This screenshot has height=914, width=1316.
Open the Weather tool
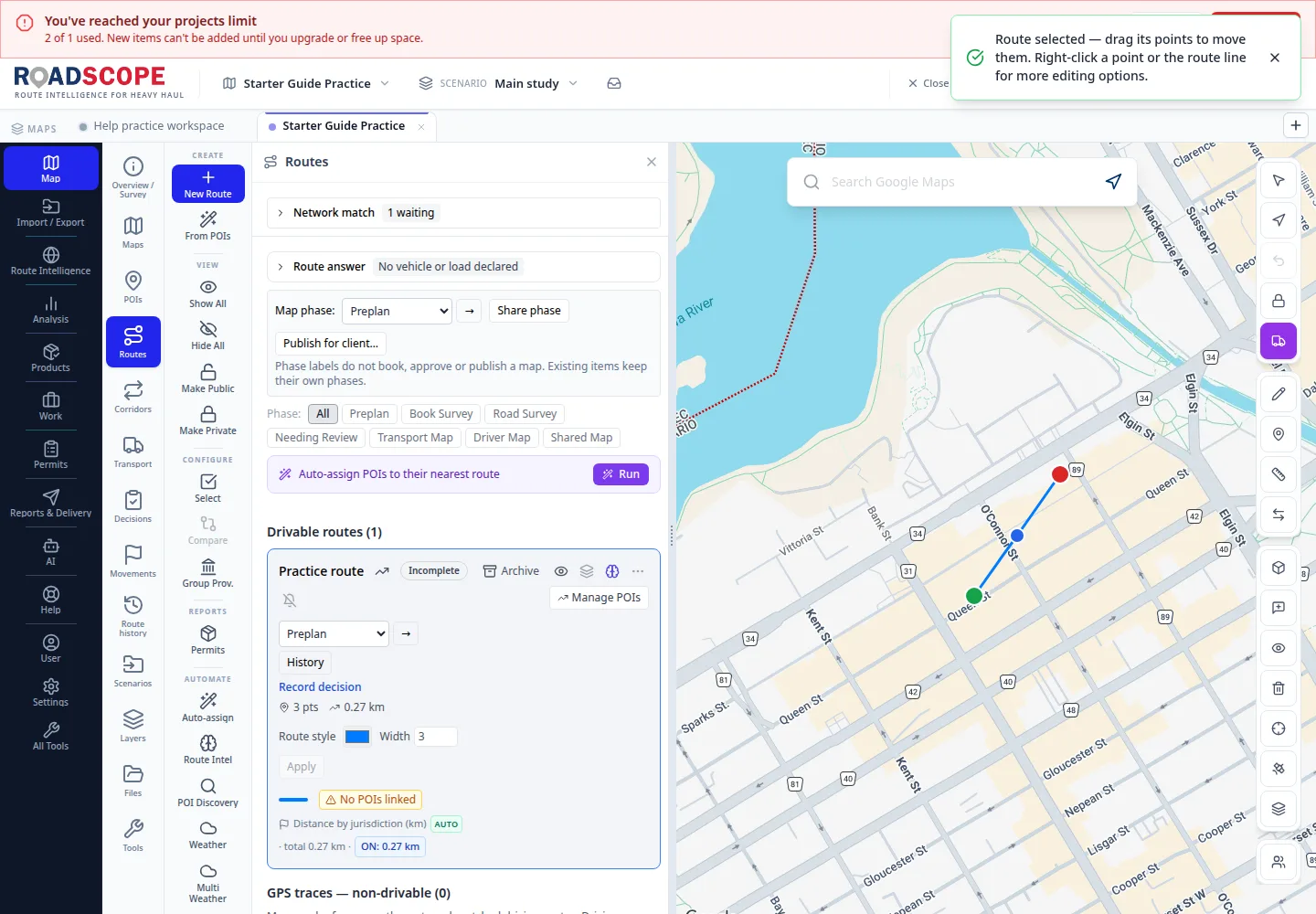[x=207, y=834]
